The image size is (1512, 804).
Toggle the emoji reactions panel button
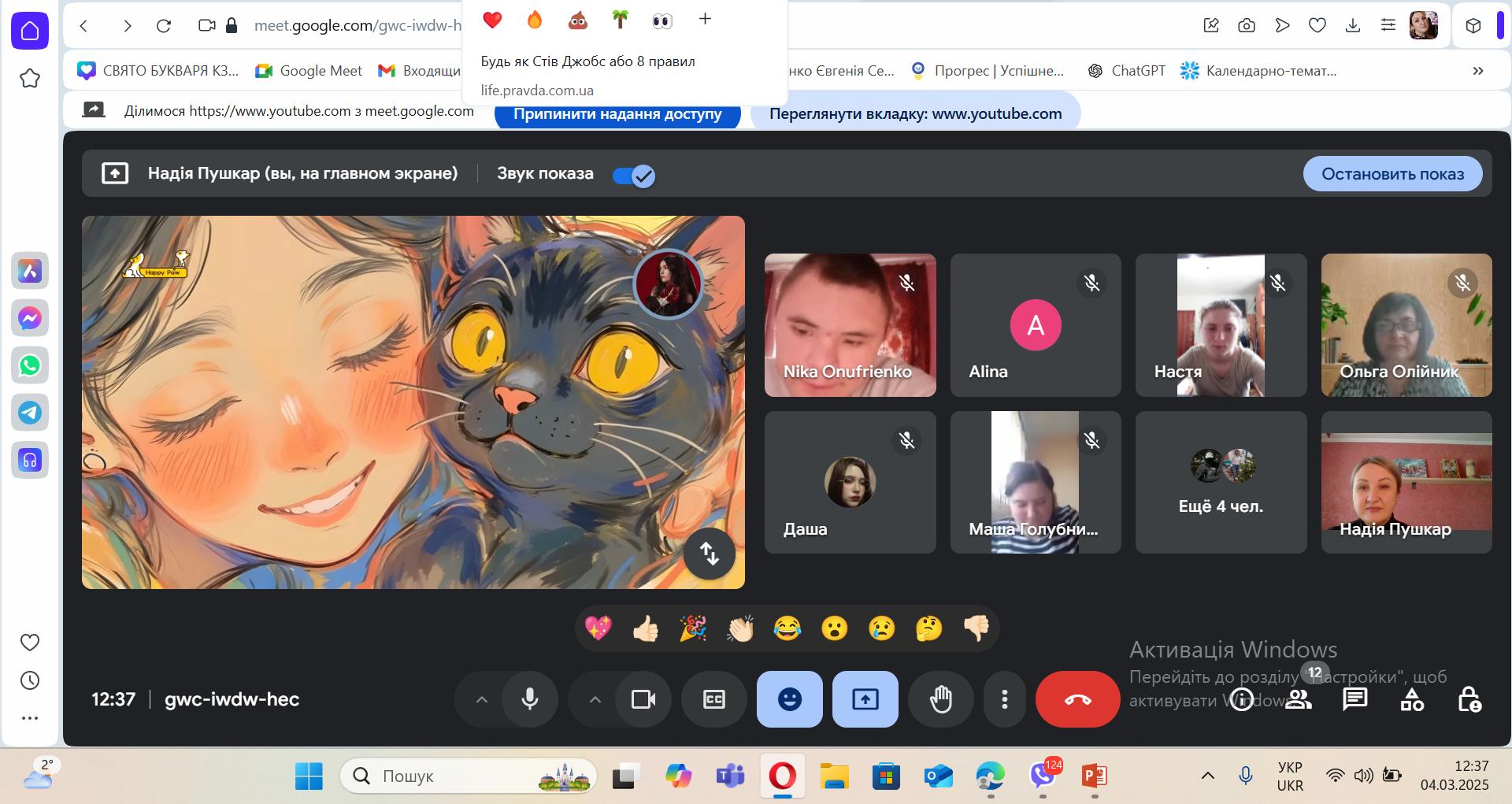coord(790,699)
